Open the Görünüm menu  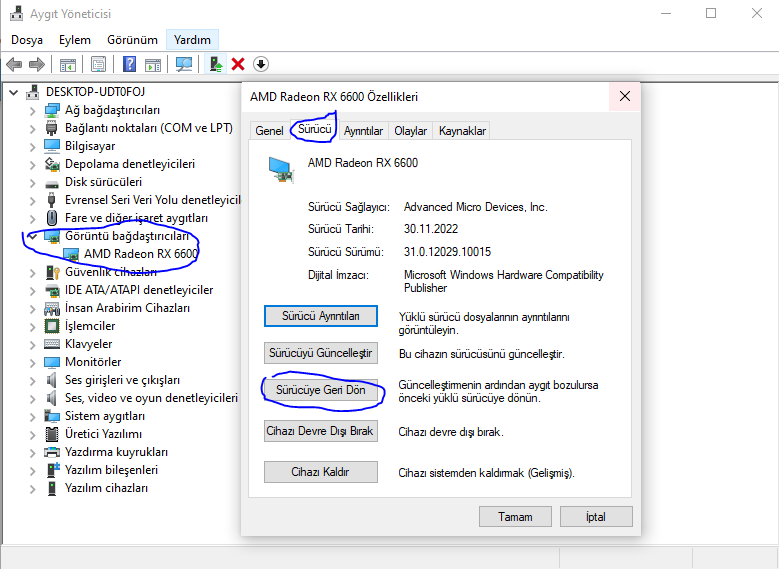point(132,40)
